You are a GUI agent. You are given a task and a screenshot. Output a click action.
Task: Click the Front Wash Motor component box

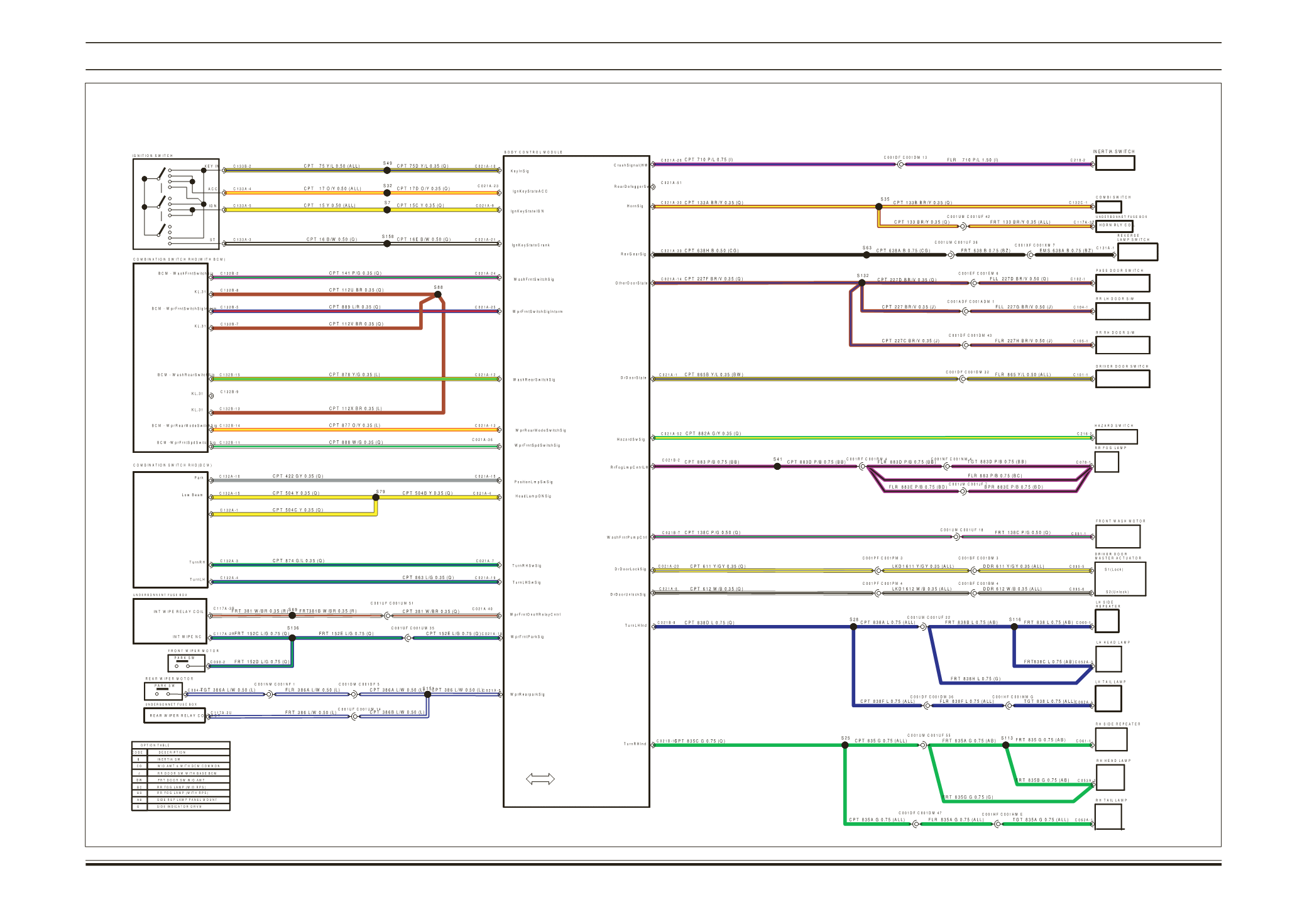1117,536
